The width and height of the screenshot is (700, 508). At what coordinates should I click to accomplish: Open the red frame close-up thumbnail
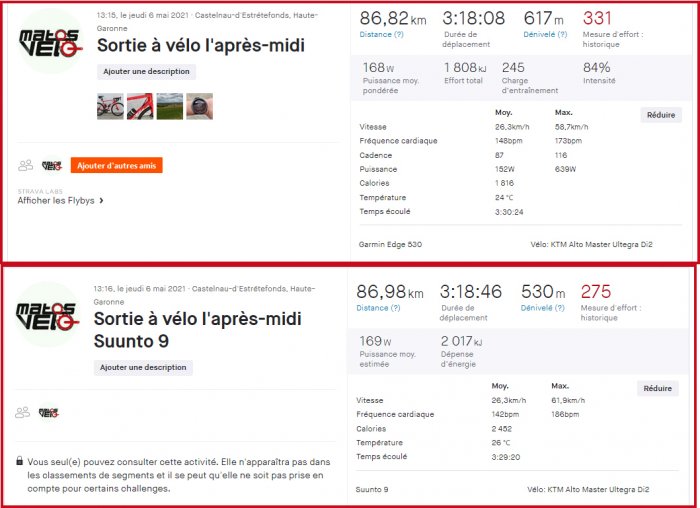[140, 106]
